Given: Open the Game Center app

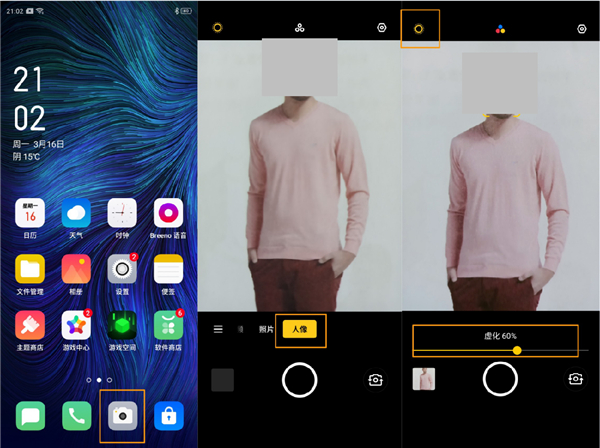Looking at the screenshot, I should [76, 325].
